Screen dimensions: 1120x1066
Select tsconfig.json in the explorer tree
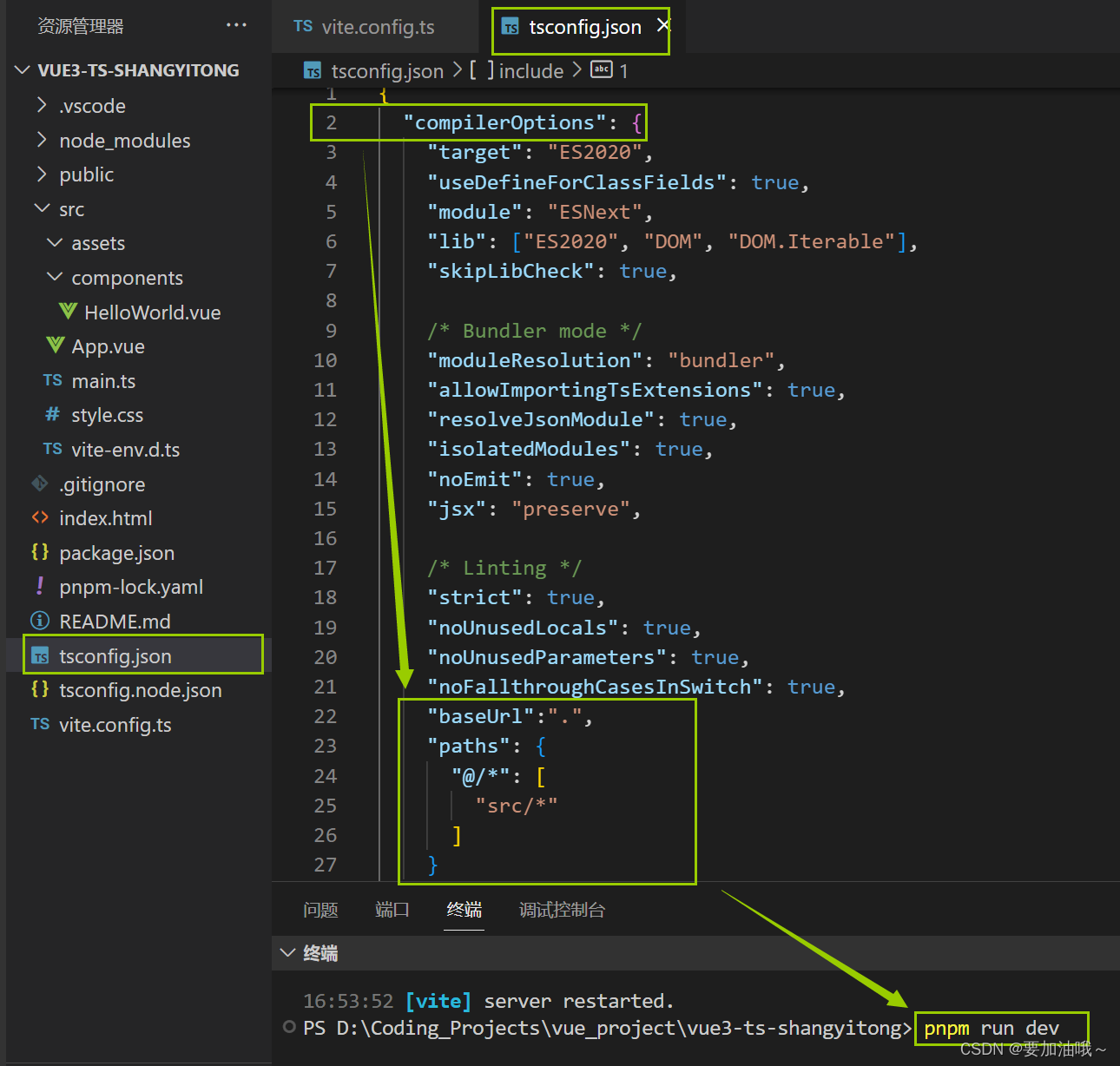(115, 656)
